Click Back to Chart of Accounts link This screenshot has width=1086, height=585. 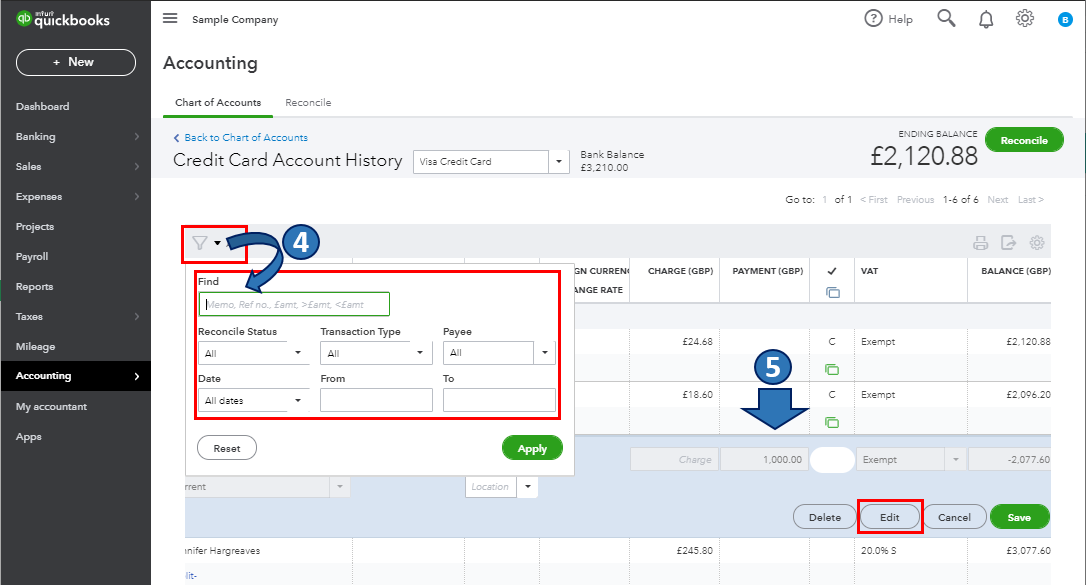point(240,138)
